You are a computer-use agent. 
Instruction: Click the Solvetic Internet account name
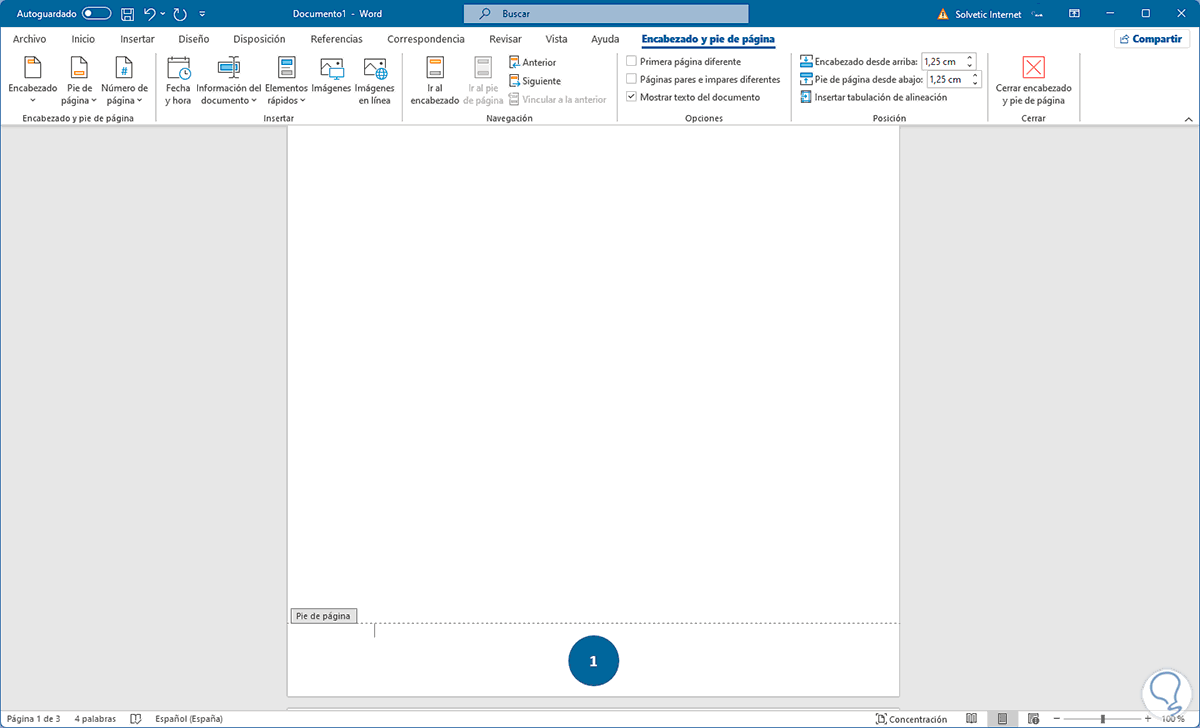(x=990, y=14)
